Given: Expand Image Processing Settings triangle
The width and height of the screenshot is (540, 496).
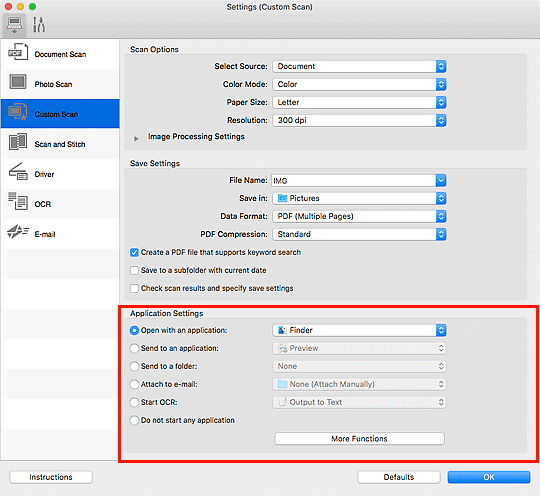Looking at the screenshot, I should (x=136, y=138).
